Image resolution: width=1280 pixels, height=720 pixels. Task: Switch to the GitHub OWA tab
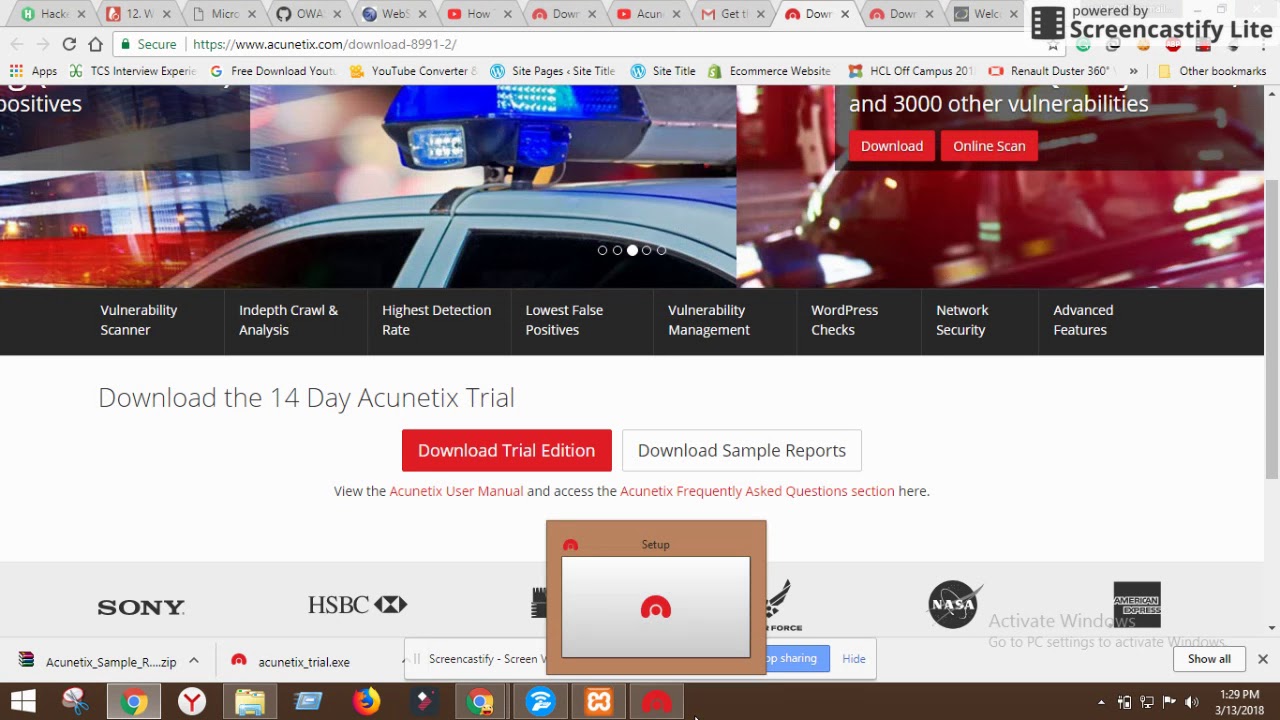point(310,14)
